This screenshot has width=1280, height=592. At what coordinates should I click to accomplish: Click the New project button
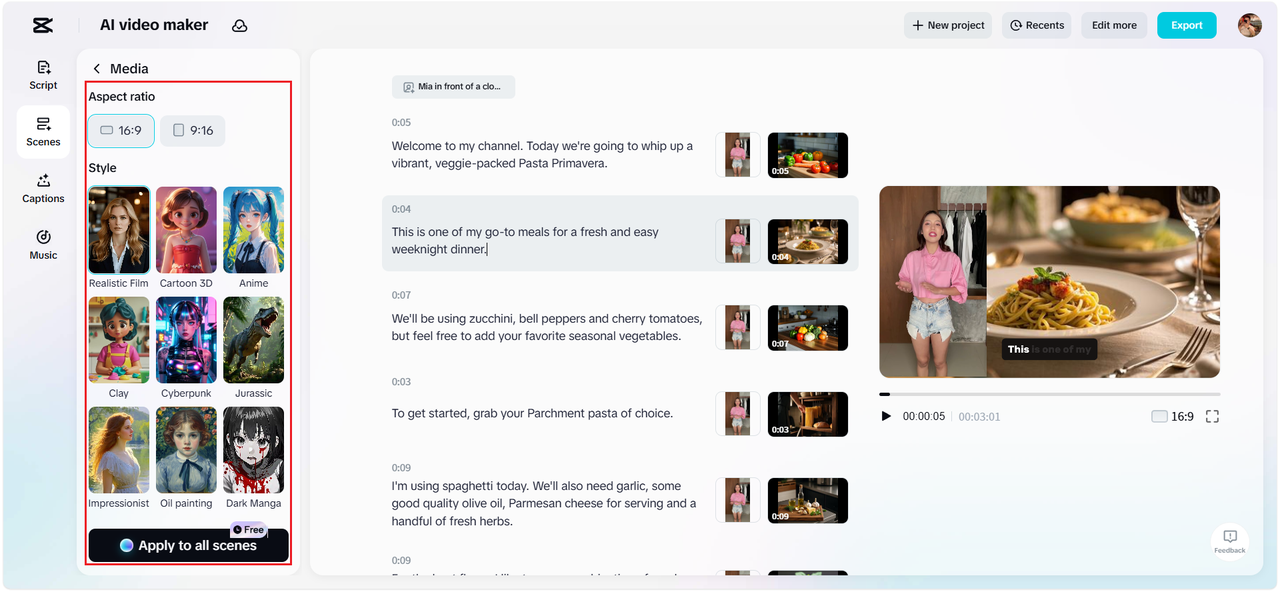tap(948, 25)
